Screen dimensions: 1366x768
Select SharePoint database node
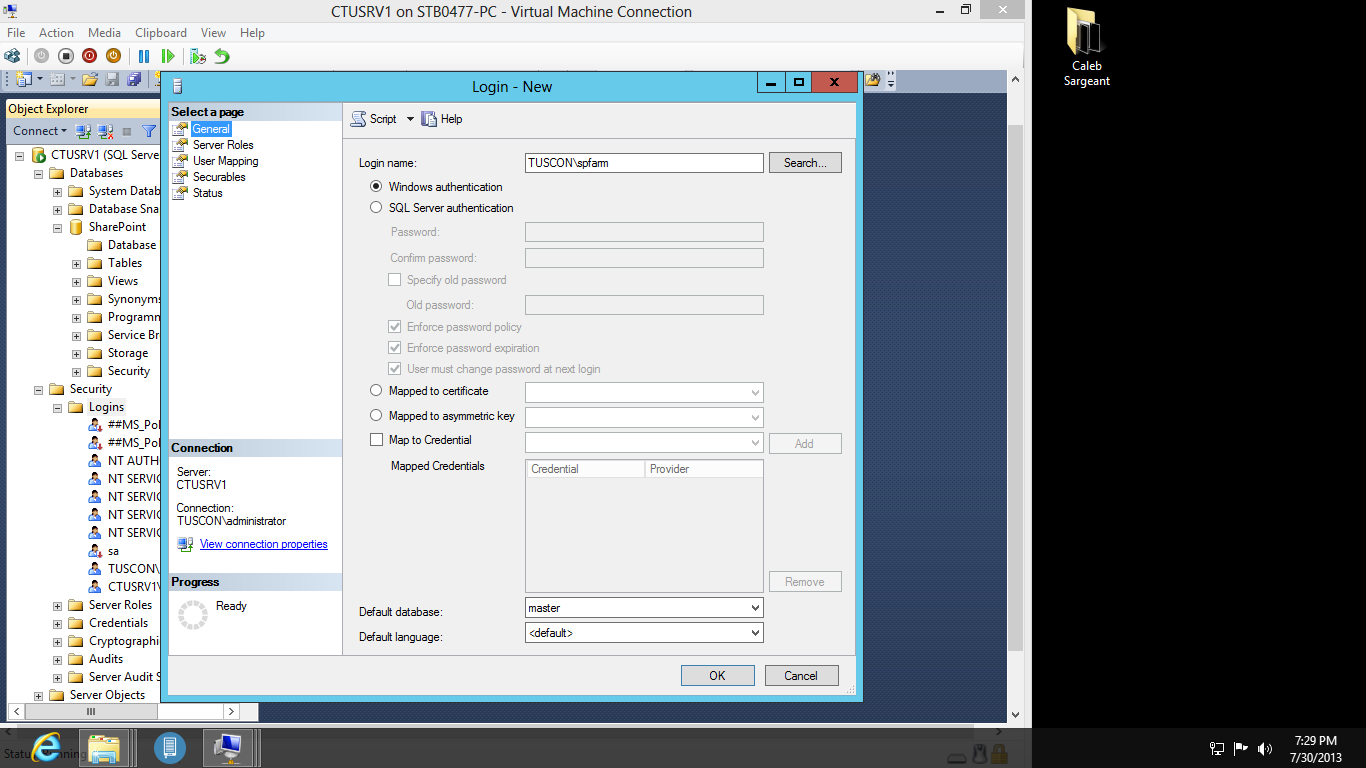point(117,227)
